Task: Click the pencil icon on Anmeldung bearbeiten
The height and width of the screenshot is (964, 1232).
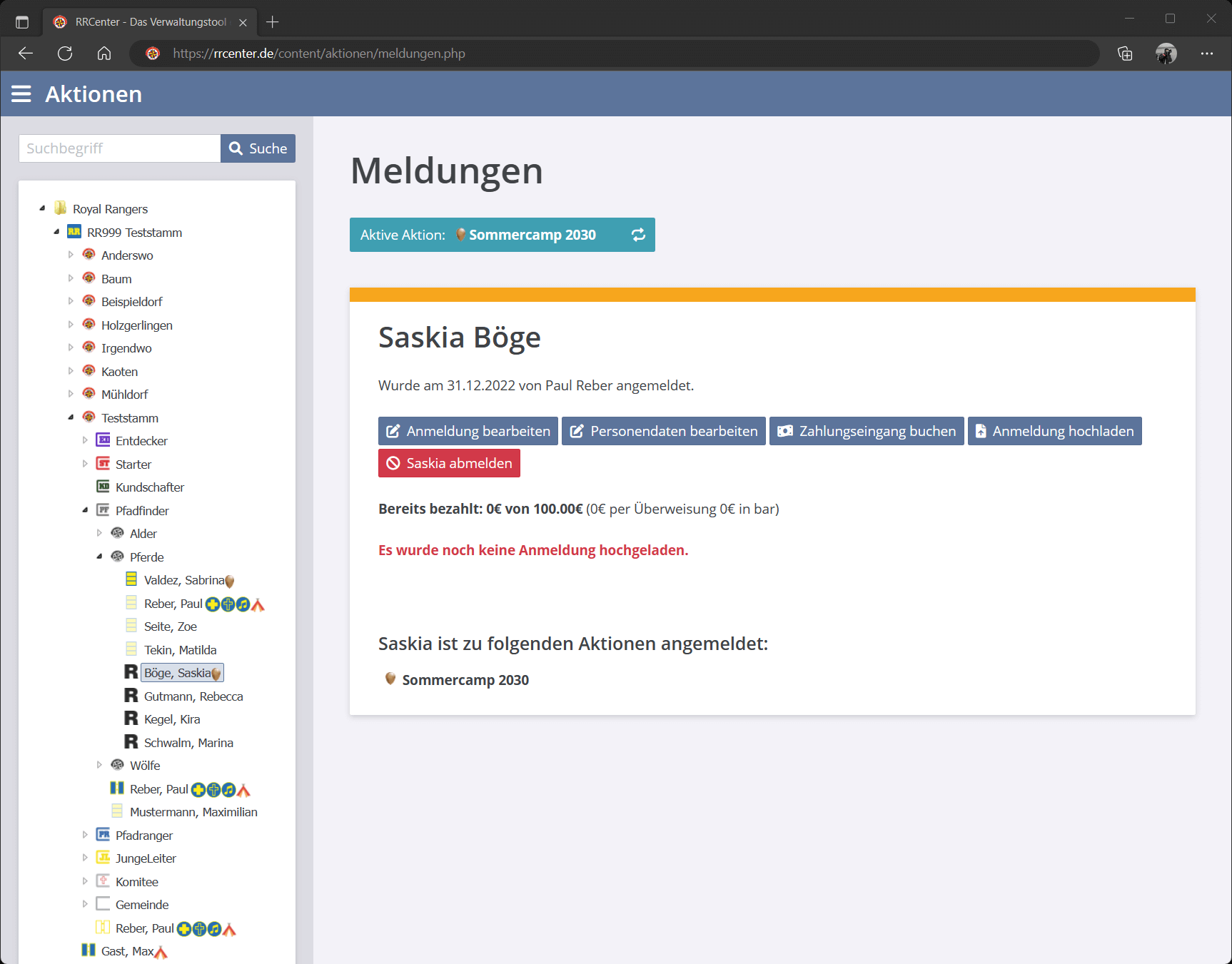Action: tap(393, 431)
